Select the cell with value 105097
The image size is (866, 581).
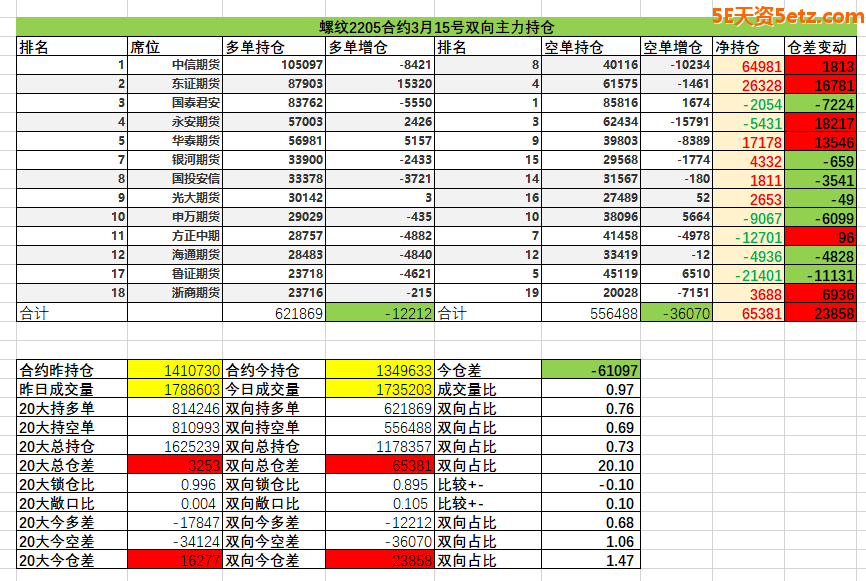[274, 65]
